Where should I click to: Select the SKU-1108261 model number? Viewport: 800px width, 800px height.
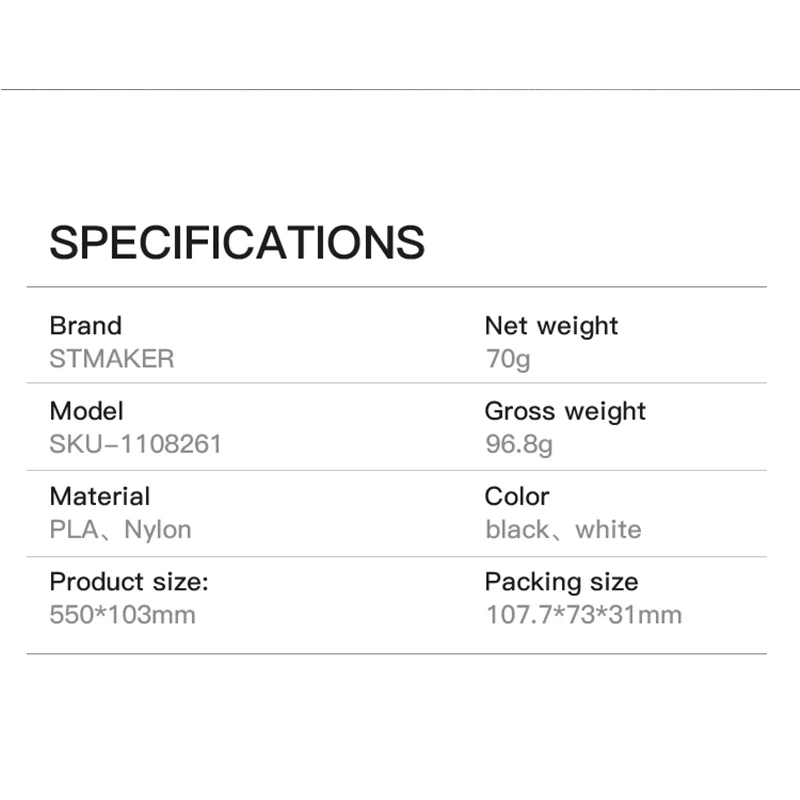pos(135,444)
